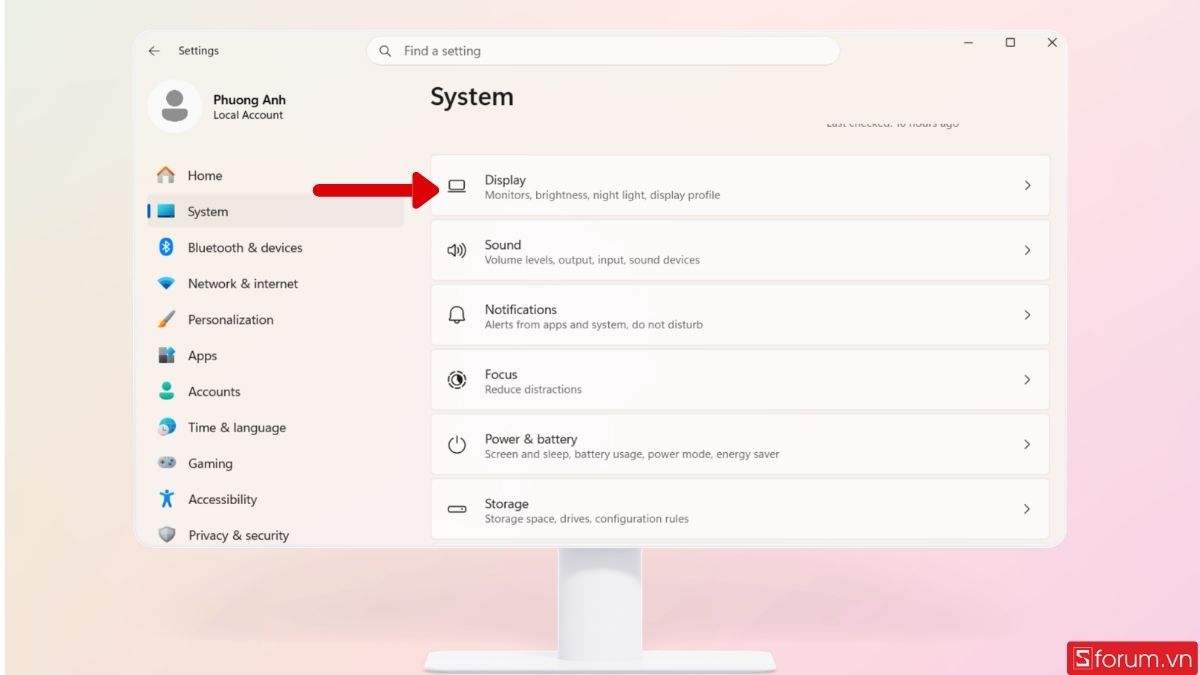Open Time & language label
This screenshot has height=675, width=1200.
tap(237, 427)
